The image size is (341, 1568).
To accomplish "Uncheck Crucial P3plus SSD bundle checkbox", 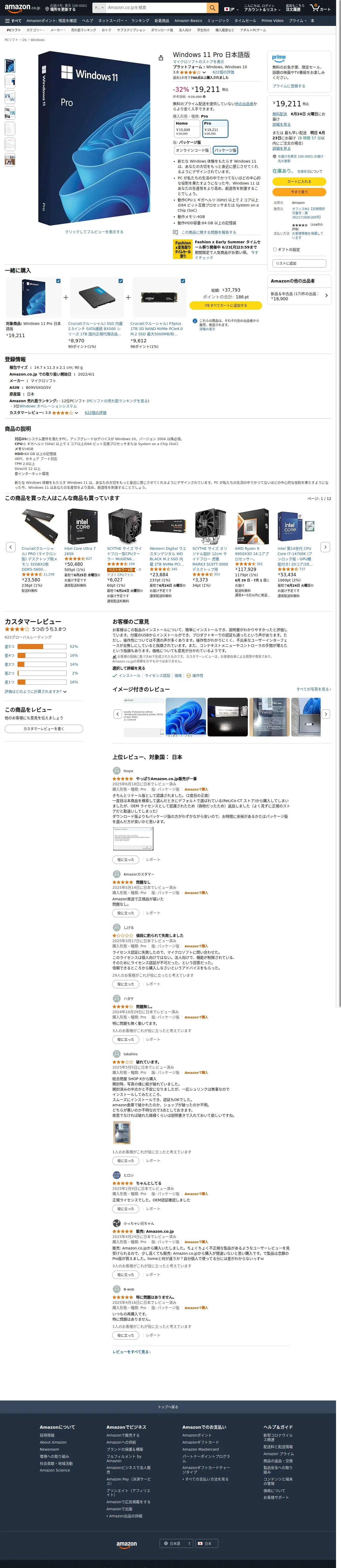I will [x=183, y=281].
